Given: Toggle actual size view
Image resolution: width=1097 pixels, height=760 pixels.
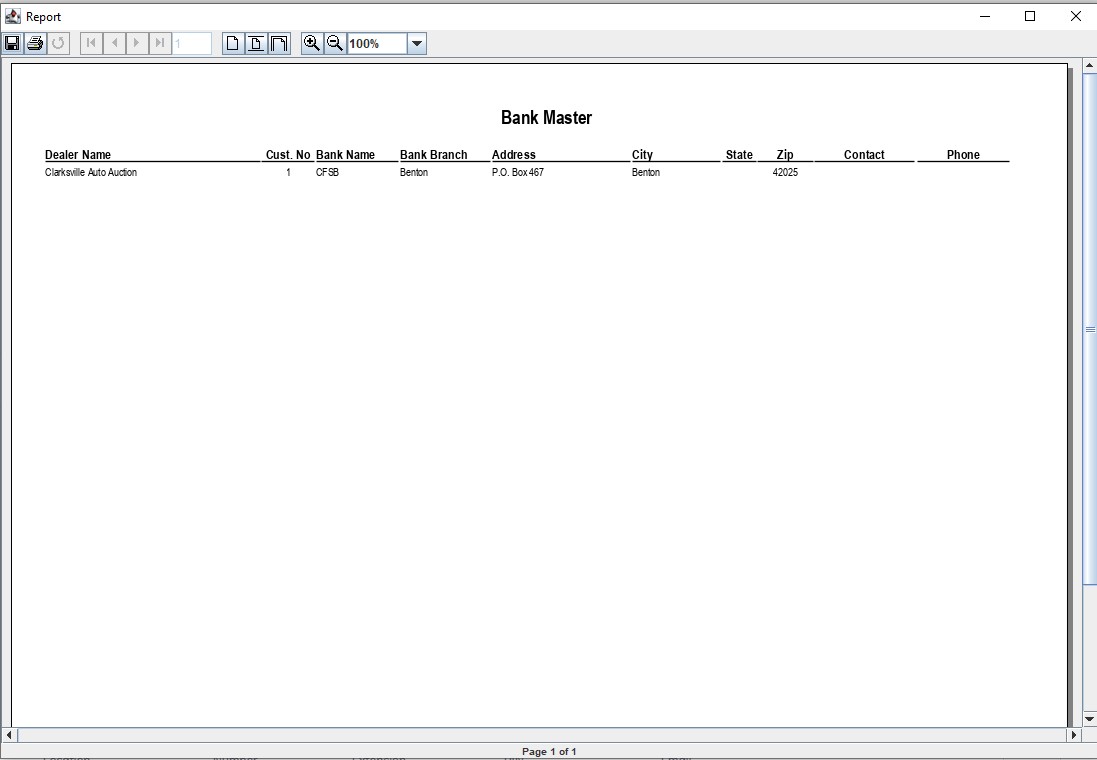Looking at the screenshot, I should pyautogui.click(x=233, y=43).
